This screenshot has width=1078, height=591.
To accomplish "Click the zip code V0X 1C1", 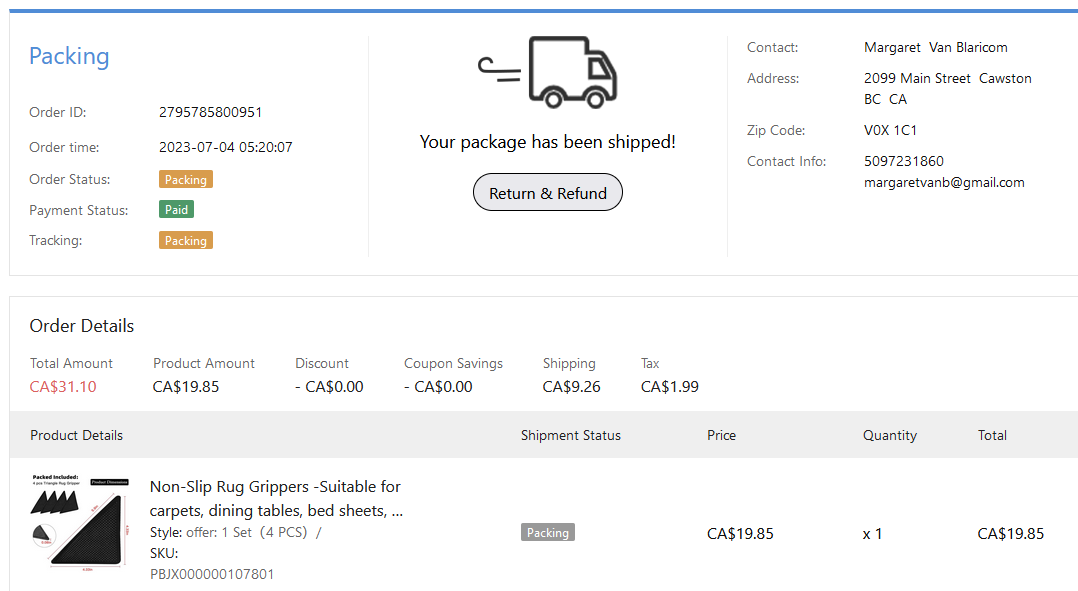I will click(890, 130).
